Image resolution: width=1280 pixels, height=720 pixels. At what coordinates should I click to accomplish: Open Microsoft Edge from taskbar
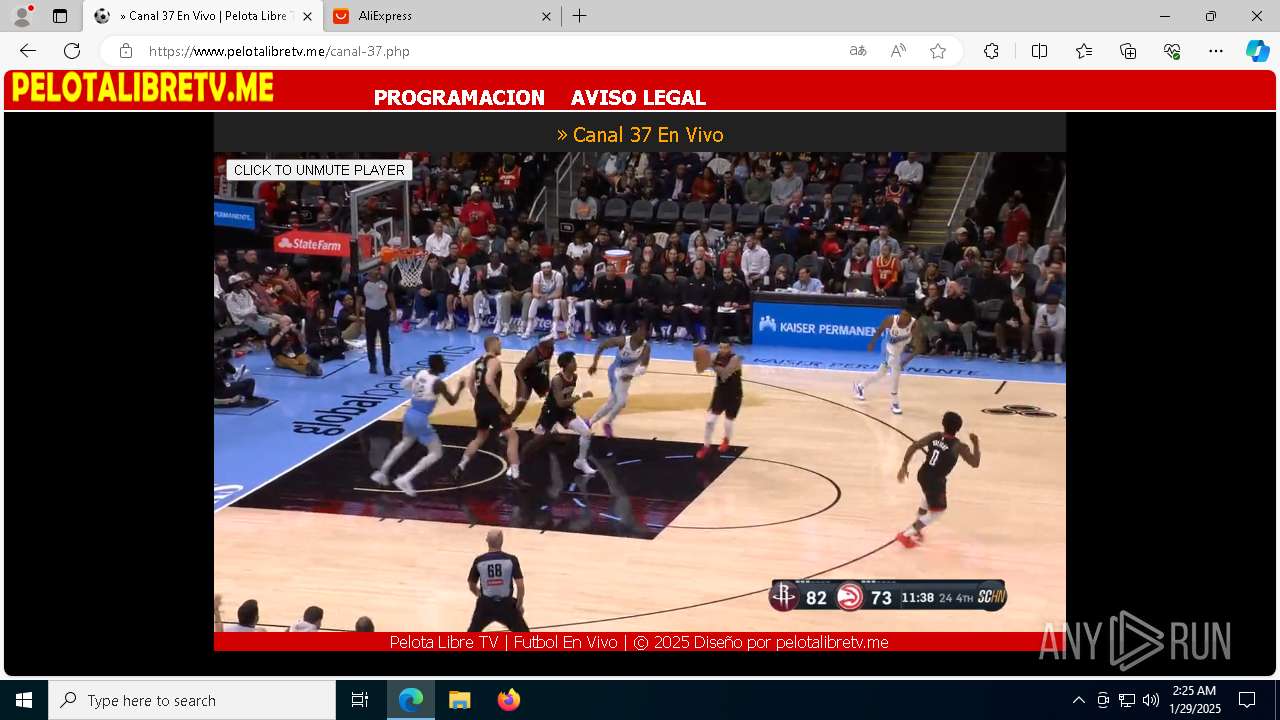[411, 700]
